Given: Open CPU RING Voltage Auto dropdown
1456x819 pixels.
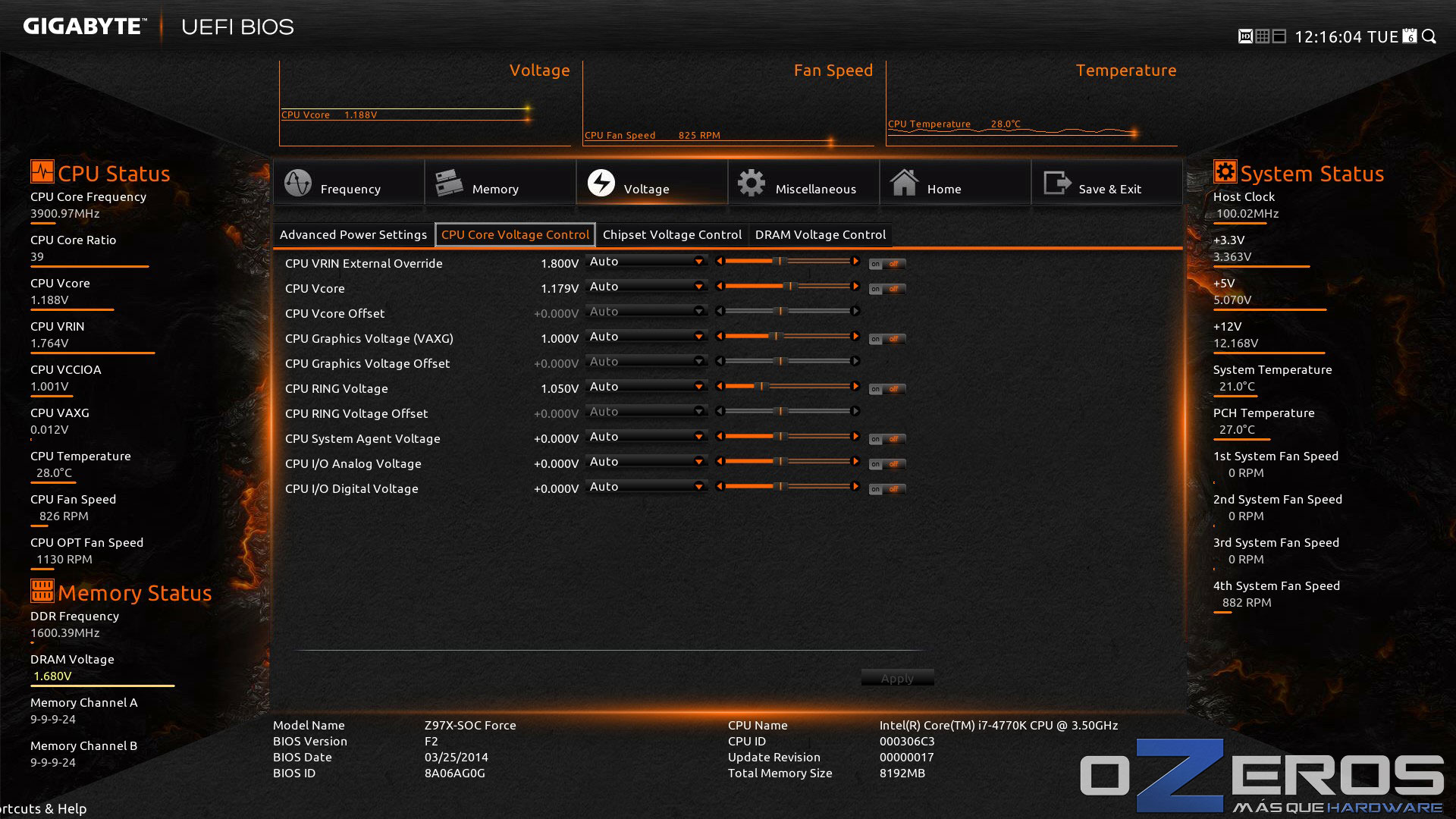Looking at the screenshot, I should click(646, 387).
